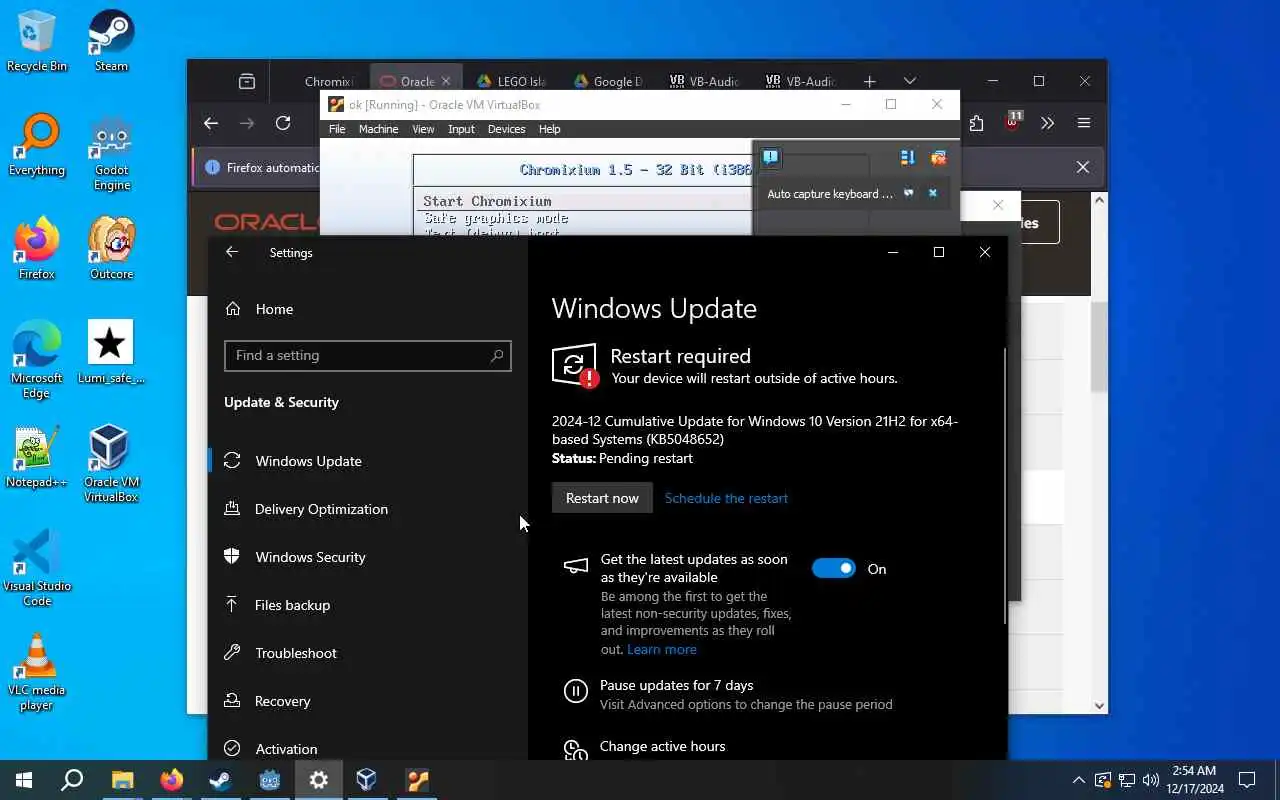Open VirtualBox View menu
The image size is (1280, 800).
[423, 129]
